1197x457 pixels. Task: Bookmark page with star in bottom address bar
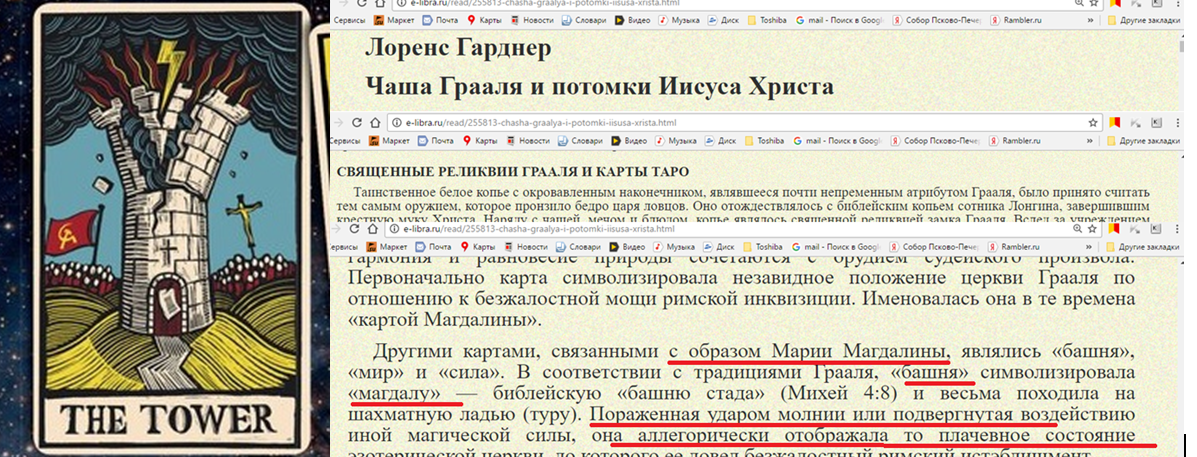coord(1093,228)
